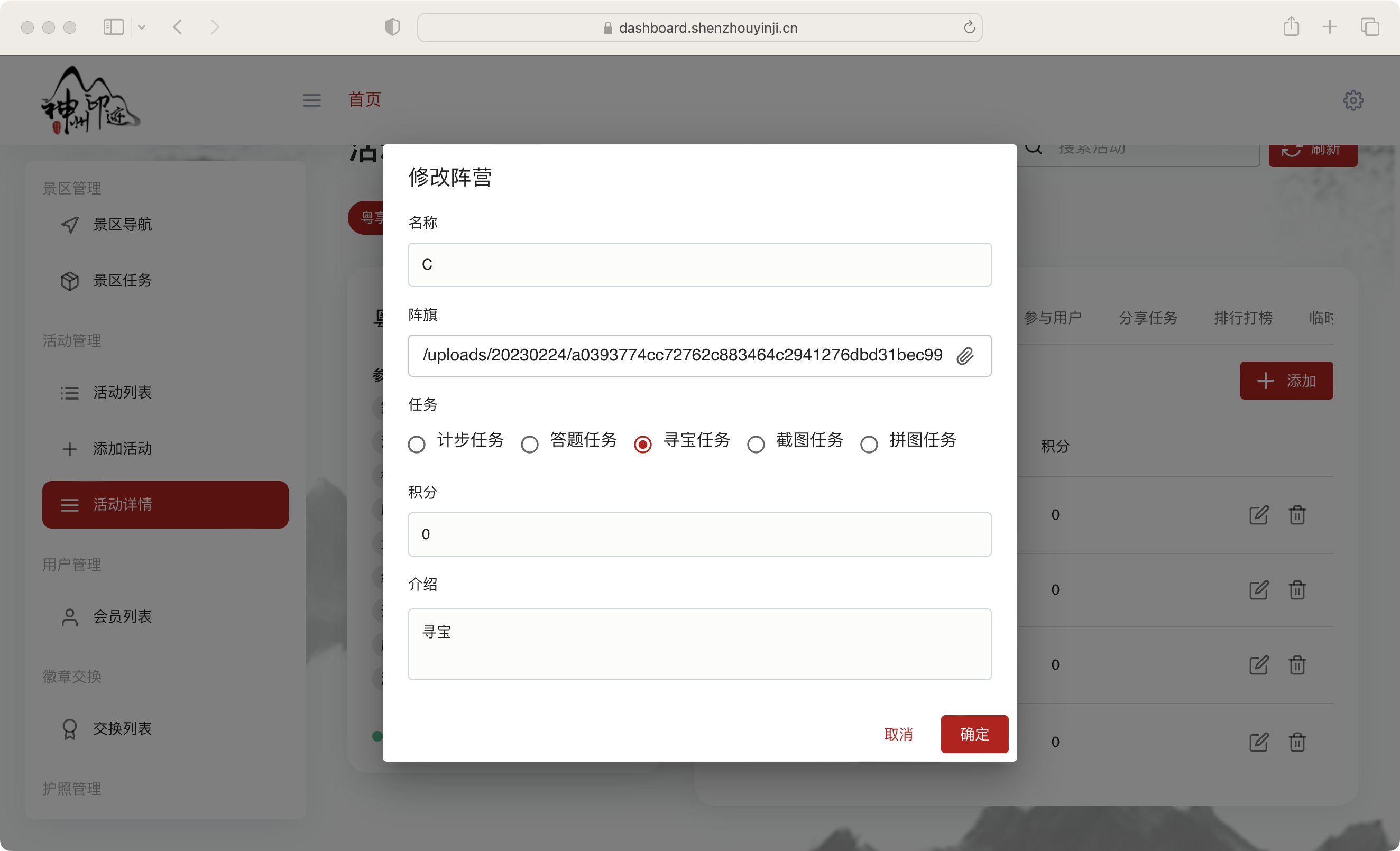Click the settings gear icon
This screenshot has width=1400, height=851.
[1353, 100]
